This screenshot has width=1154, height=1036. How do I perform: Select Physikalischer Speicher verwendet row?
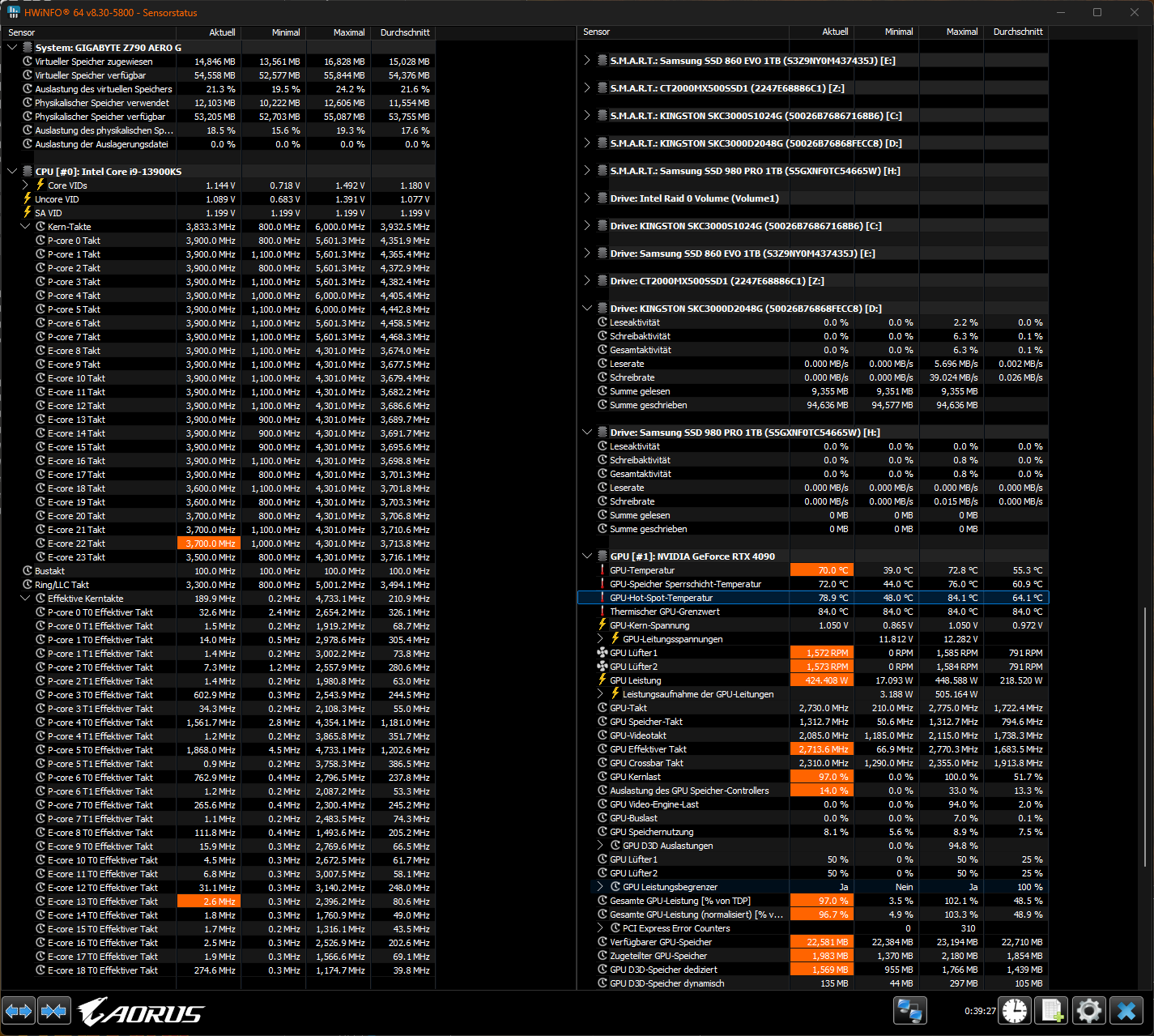tap(218, 103)
